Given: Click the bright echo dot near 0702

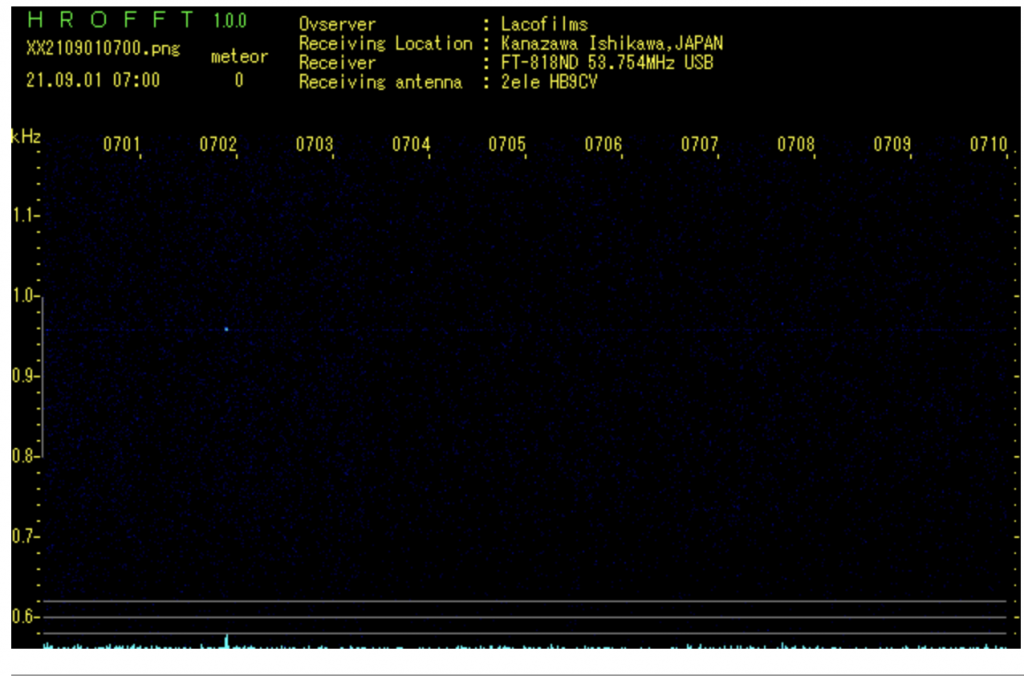Looking at the screenshot, I should click(227, 329).
